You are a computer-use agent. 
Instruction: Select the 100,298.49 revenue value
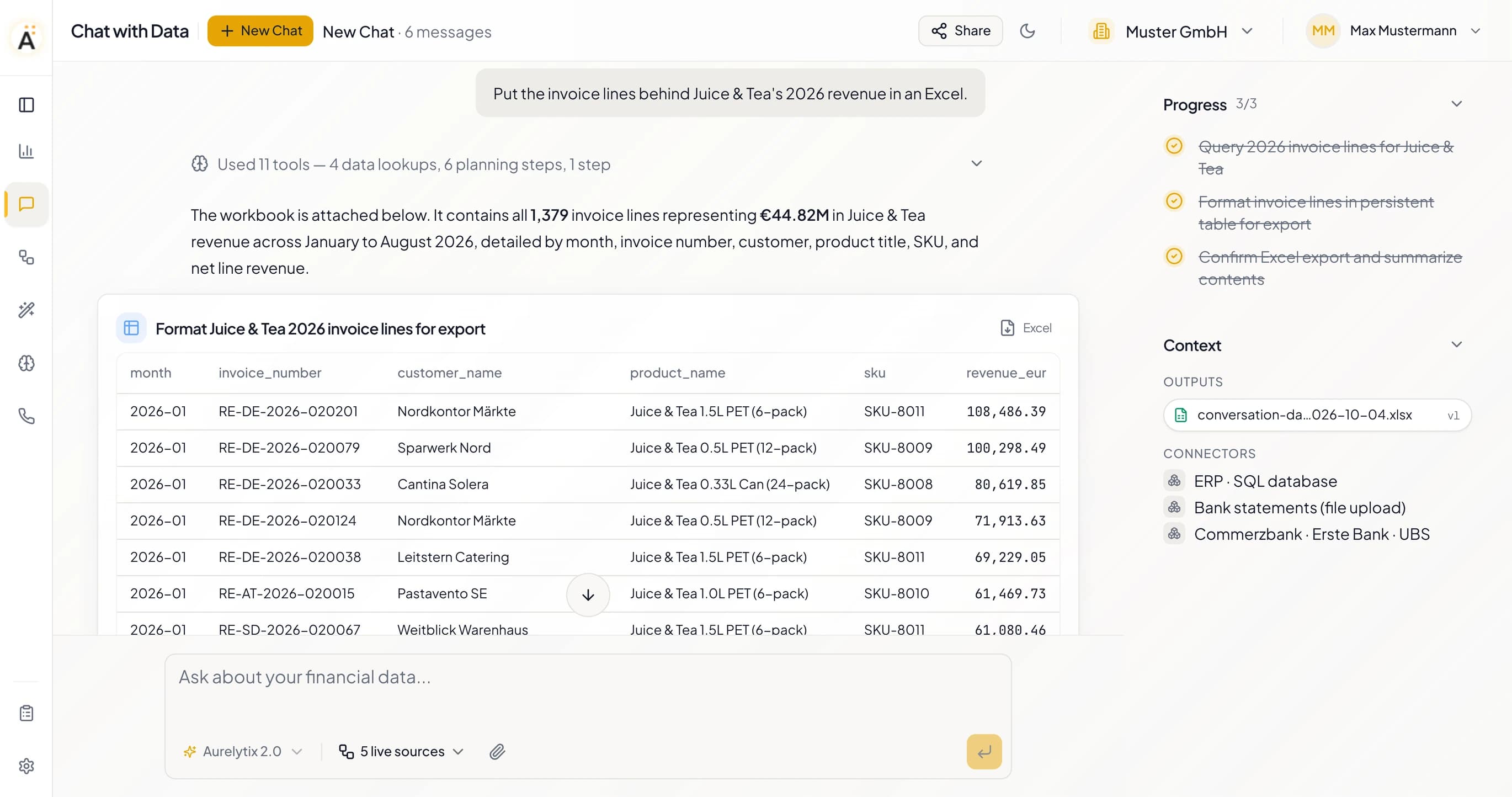pos(1006,447)
